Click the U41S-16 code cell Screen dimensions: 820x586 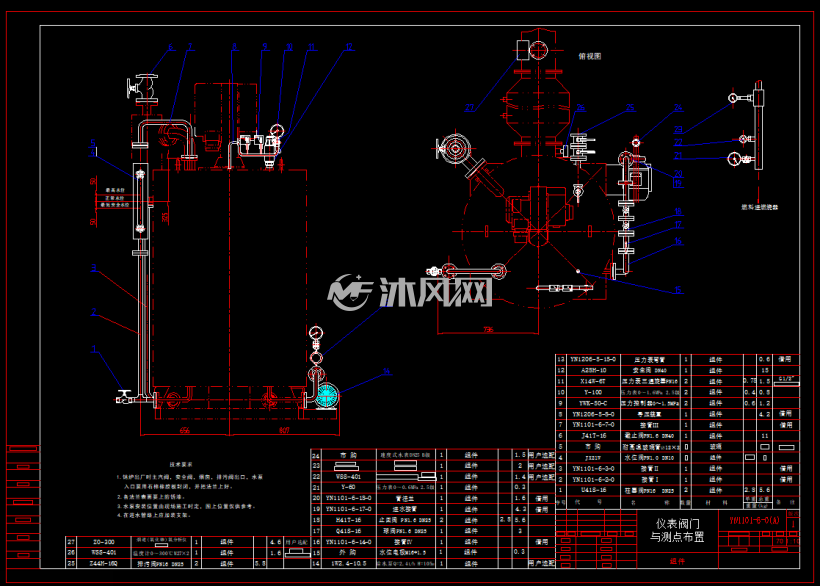tap(593, 490)
